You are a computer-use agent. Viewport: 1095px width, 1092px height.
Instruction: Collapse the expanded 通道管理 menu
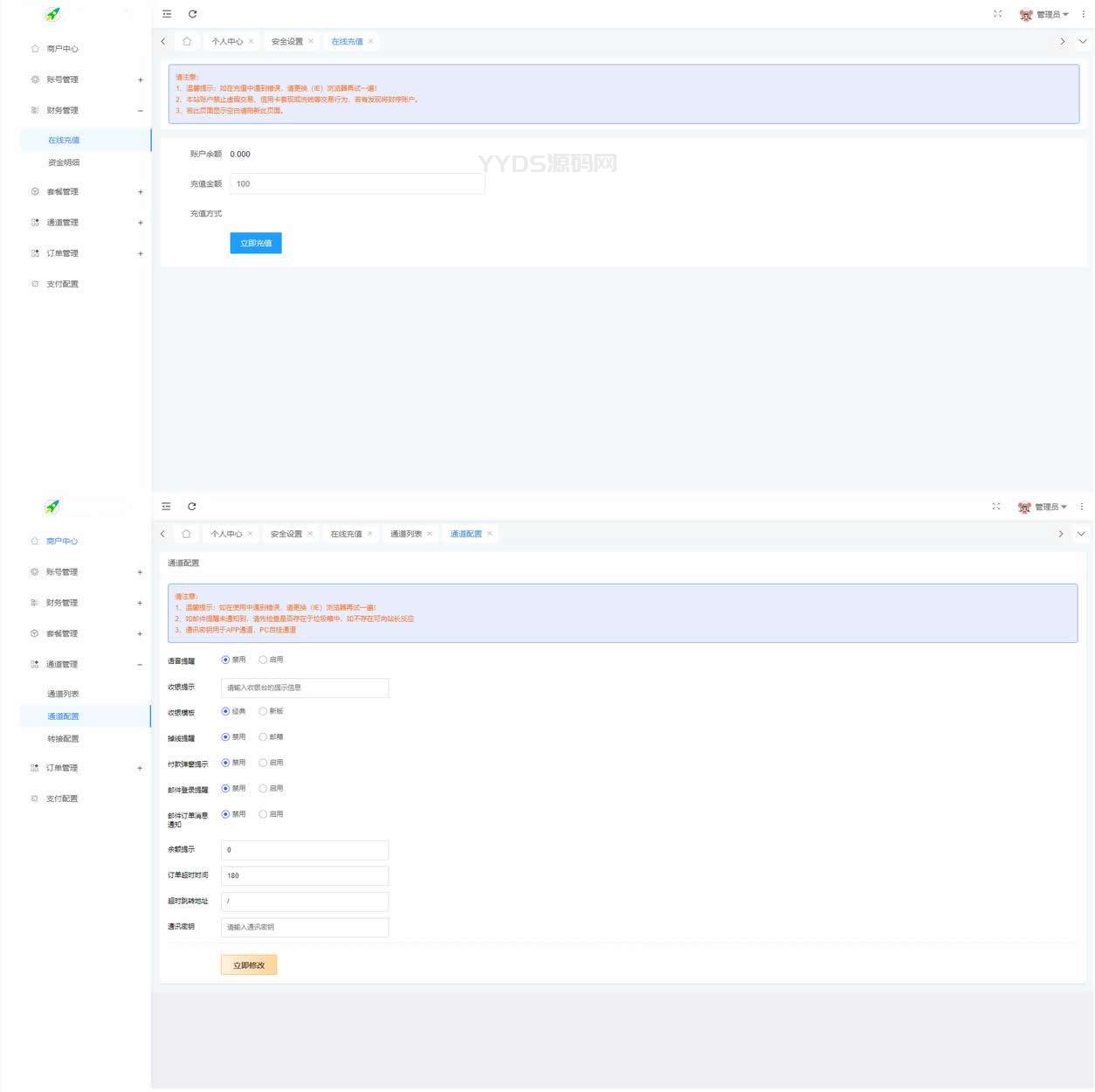coord(140,665)
